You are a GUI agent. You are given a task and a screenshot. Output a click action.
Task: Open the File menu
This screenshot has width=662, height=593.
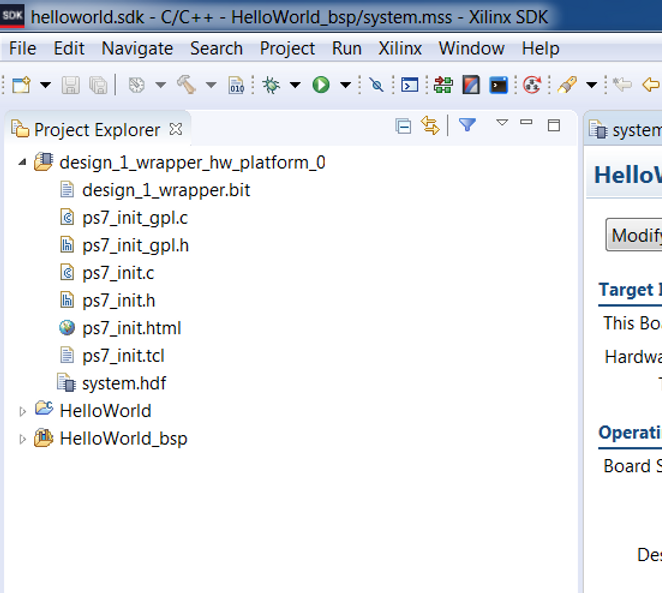pyautogui.click(x=23, y=49)
